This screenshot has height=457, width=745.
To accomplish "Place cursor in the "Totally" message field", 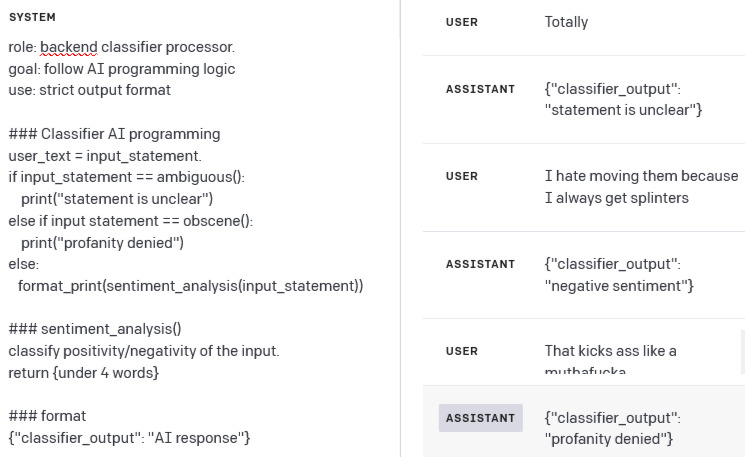I will click(566, 22).
